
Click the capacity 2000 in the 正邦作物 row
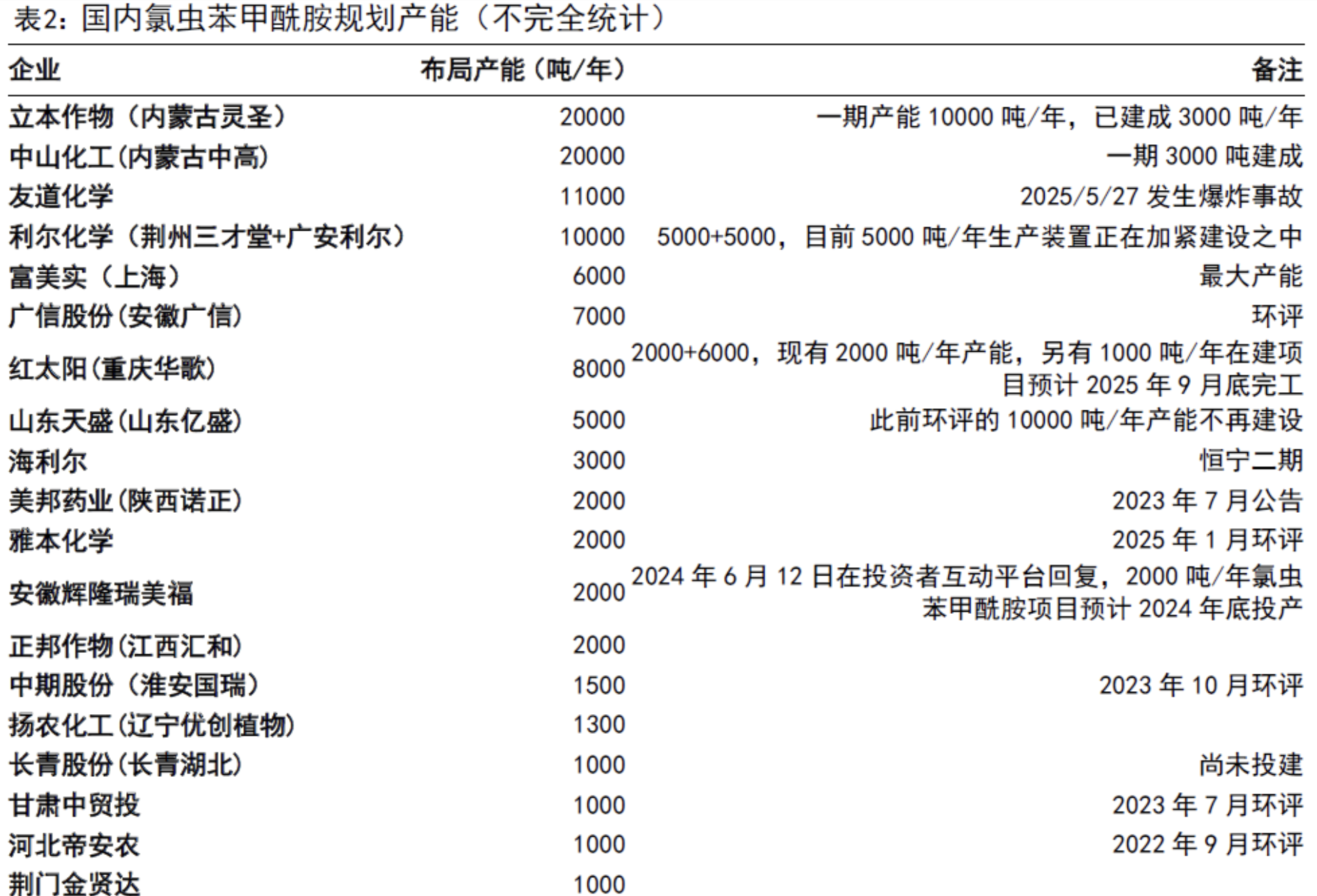[x=599, y=646]
